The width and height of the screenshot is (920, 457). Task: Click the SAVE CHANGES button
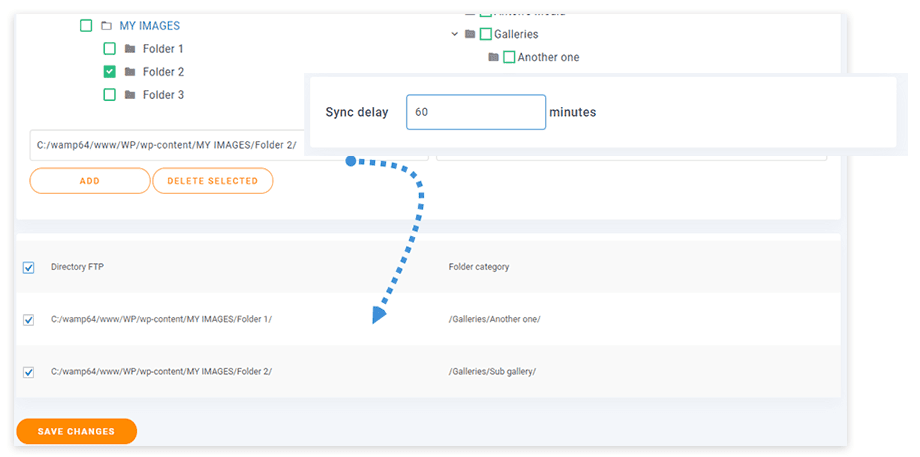click(x=76, y=431)
